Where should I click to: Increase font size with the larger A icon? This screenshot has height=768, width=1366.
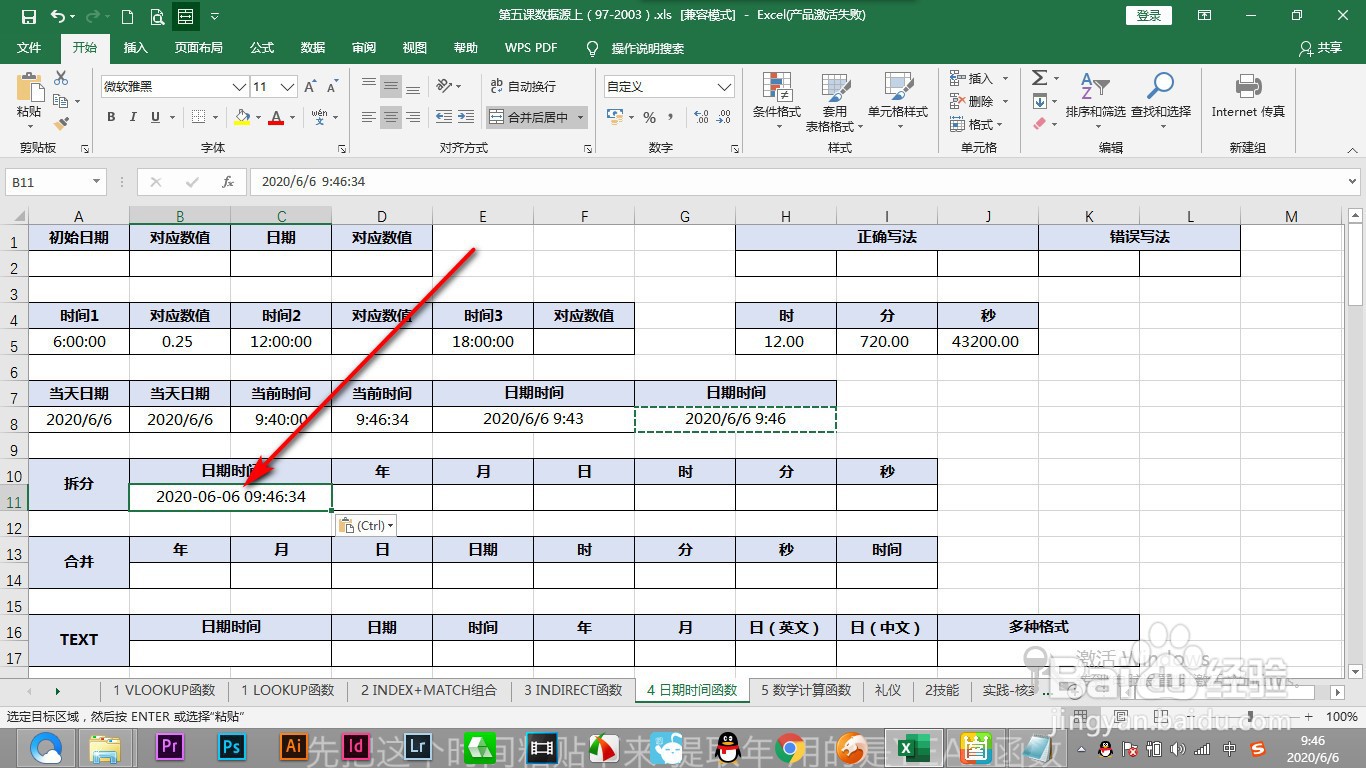(x=311, y=87)
